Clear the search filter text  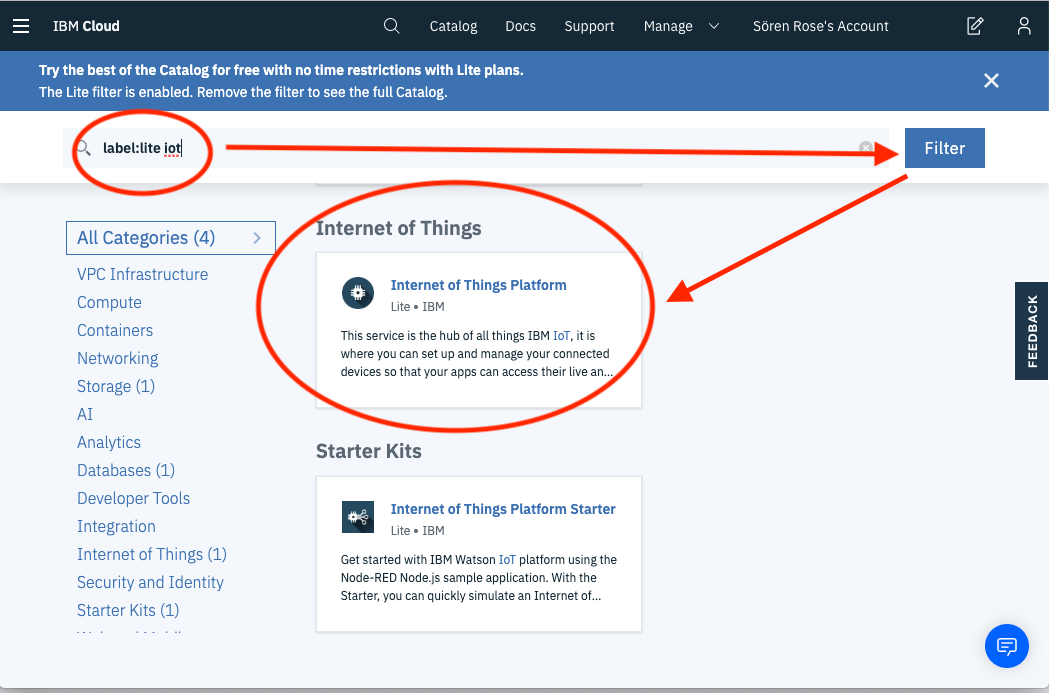point(866,147)
